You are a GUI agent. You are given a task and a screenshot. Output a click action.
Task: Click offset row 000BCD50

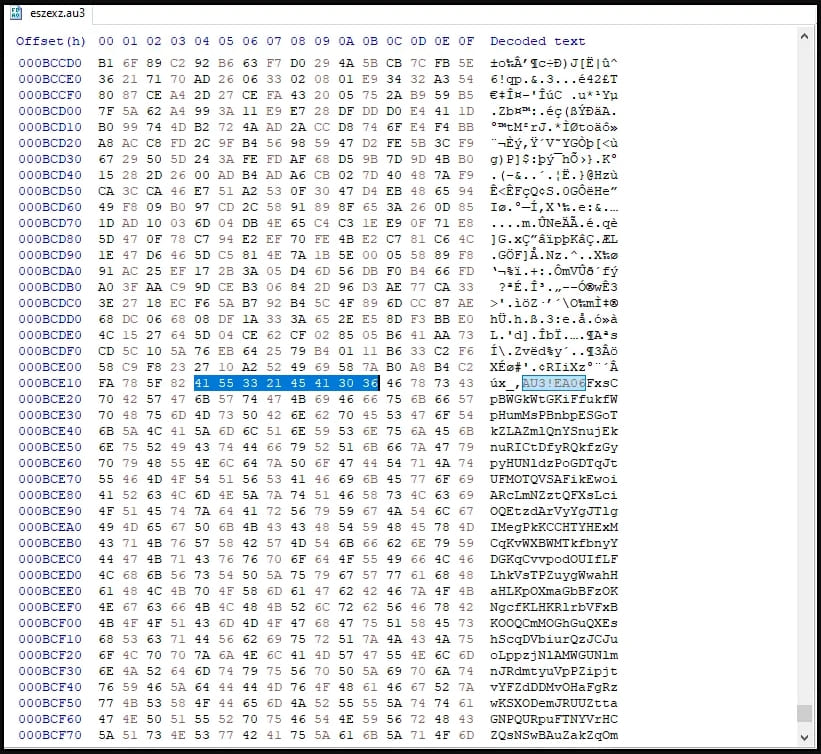50,191
